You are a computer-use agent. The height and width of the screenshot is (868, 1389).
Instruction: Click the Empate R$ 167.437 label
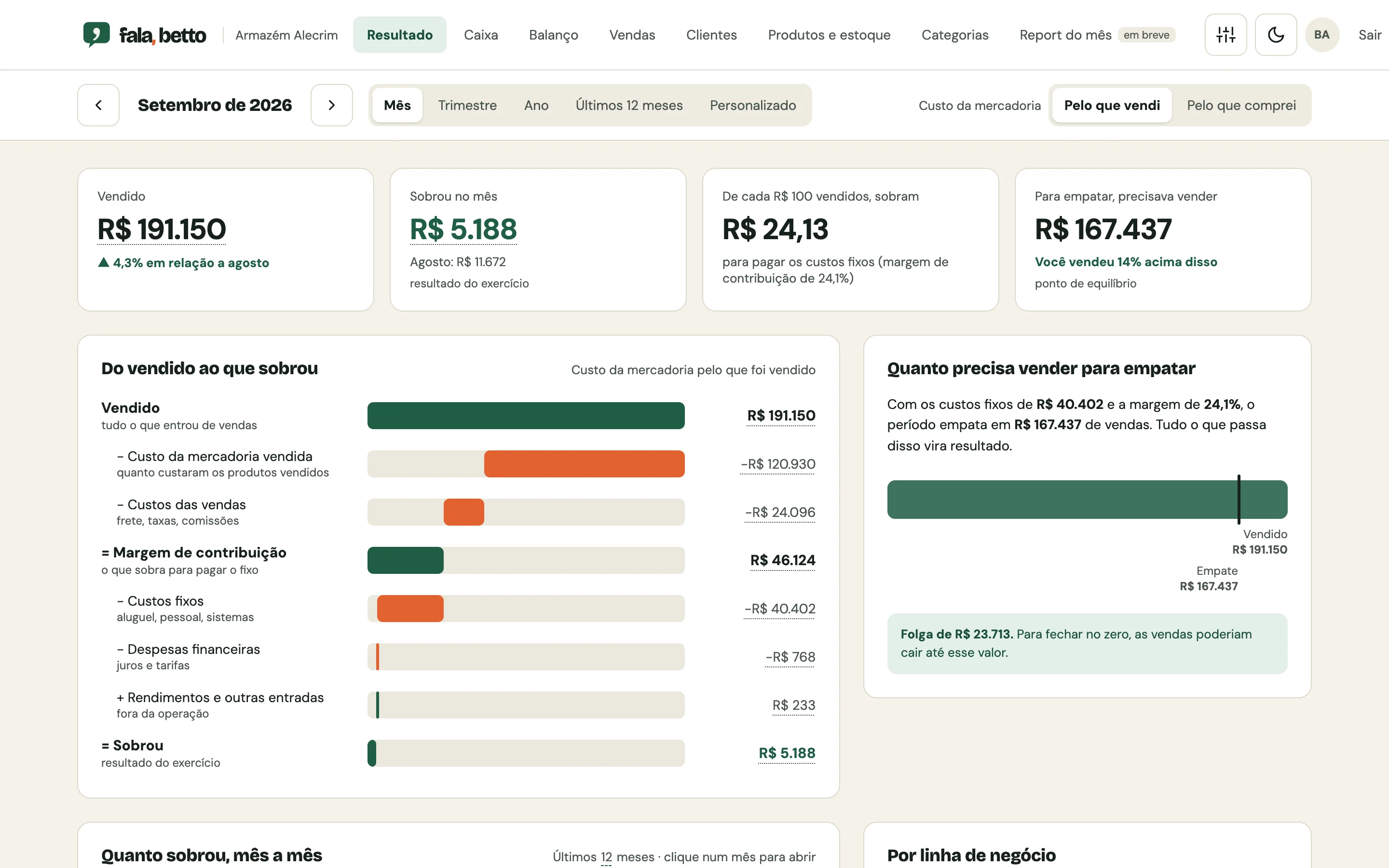1209,578
